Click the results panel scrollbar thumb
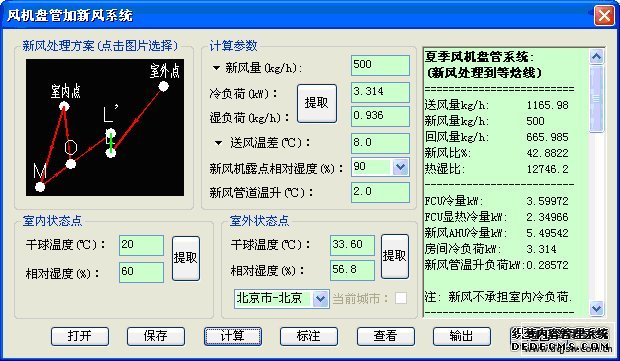620x361 pixels. pos(596,99)
